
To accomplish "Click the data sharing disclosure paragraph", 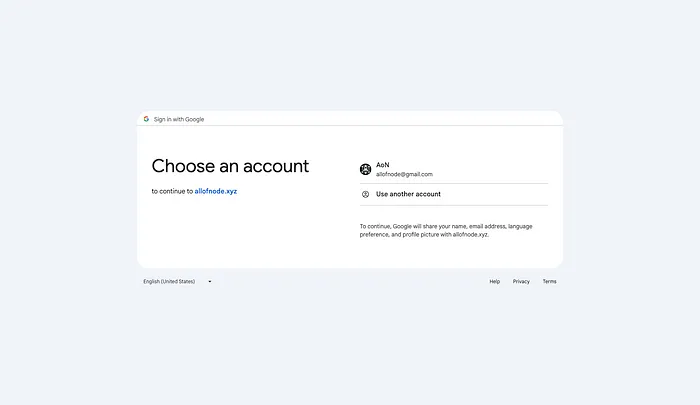I will [446, 230].
